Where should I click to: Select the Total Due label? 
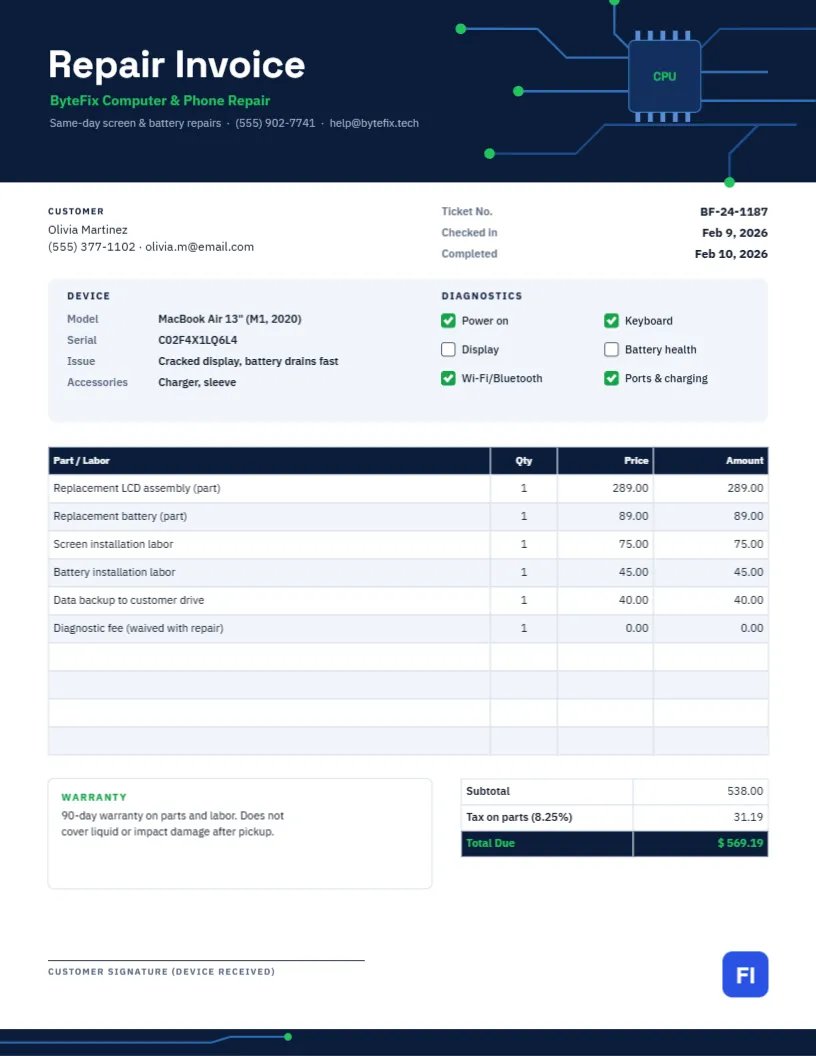[490, 843]
